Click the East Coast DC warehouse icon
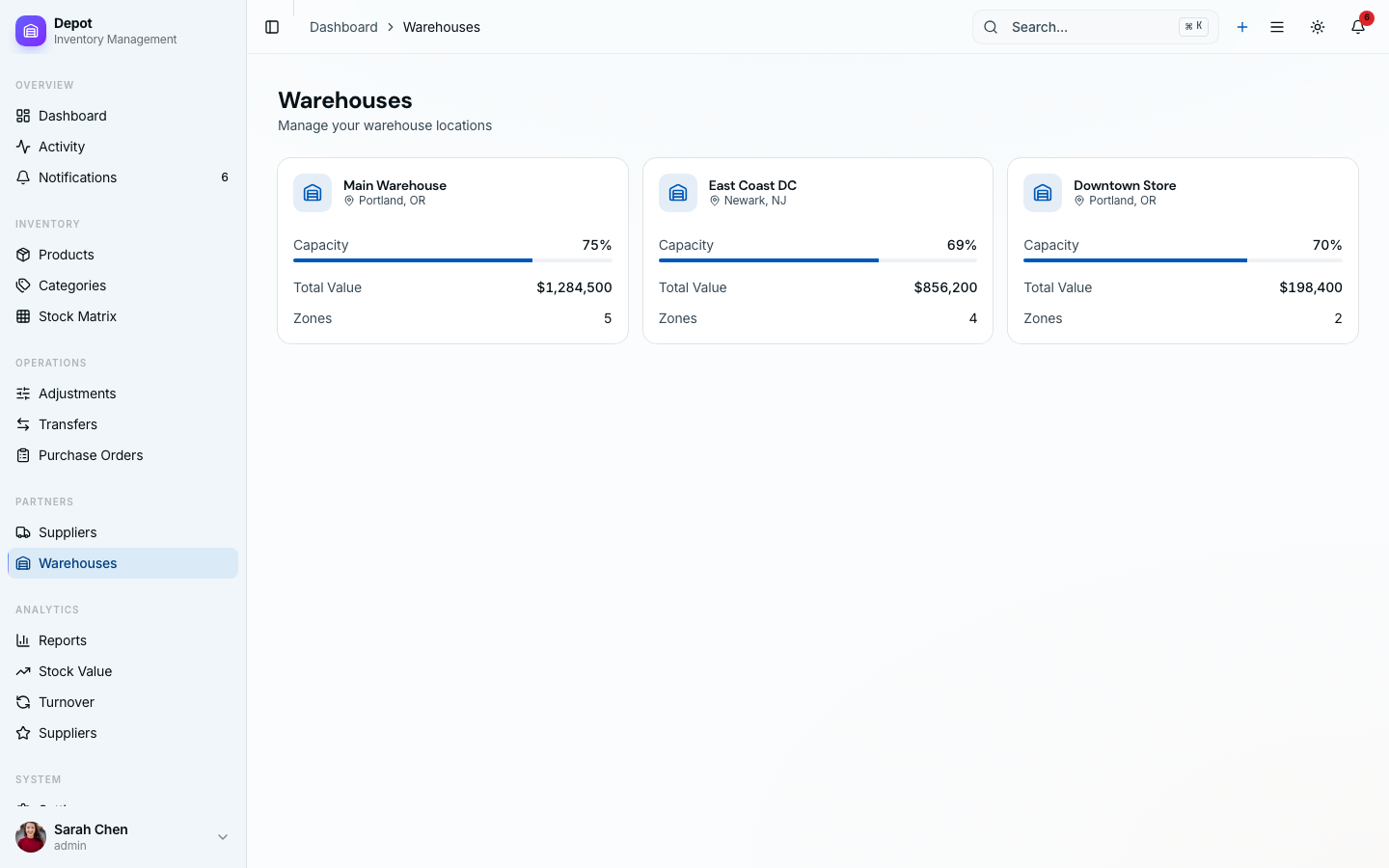The height and width of the screenshot is (868, 1389). [x=678, y=193]
